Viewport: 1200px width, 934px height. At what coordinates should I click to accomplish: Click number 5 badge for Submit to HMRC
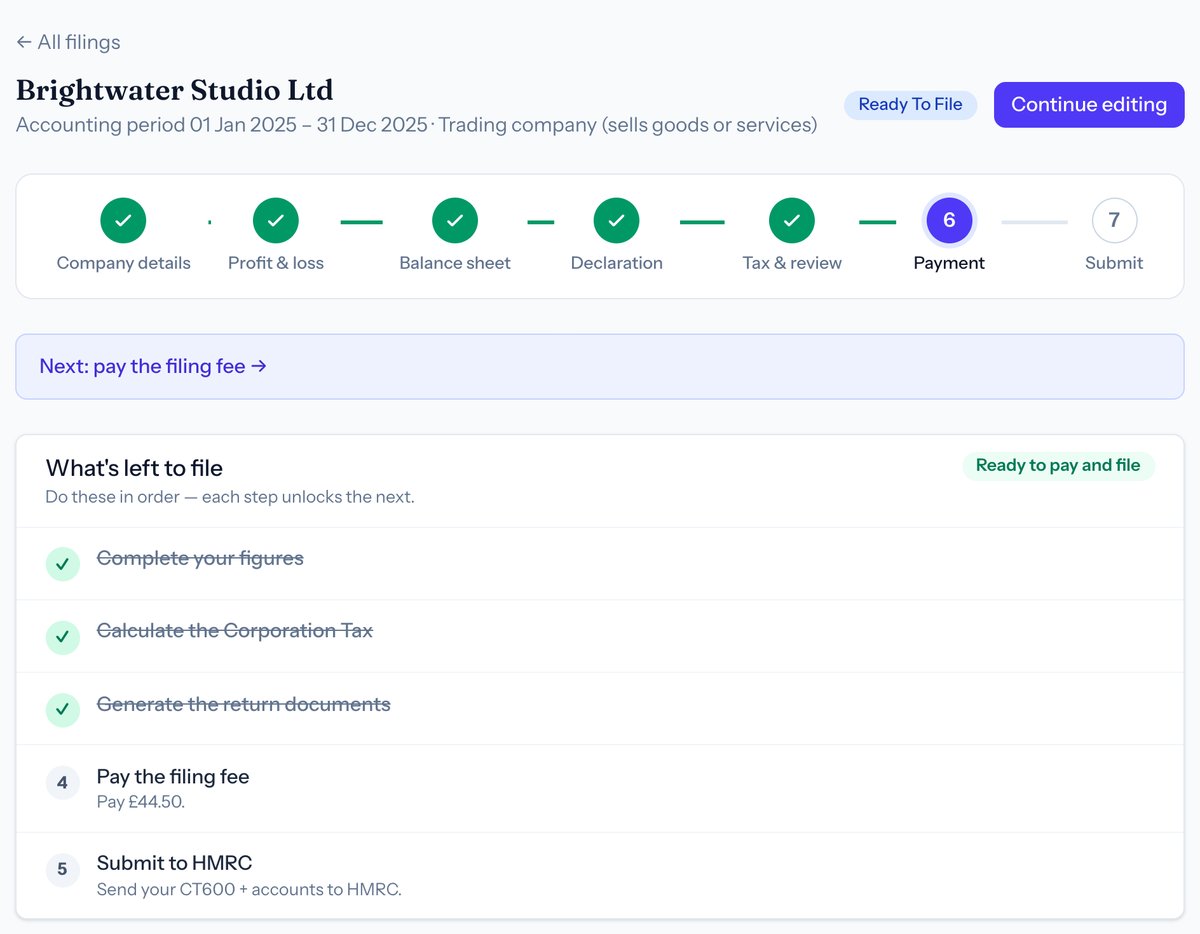click(x=63, y=869)
